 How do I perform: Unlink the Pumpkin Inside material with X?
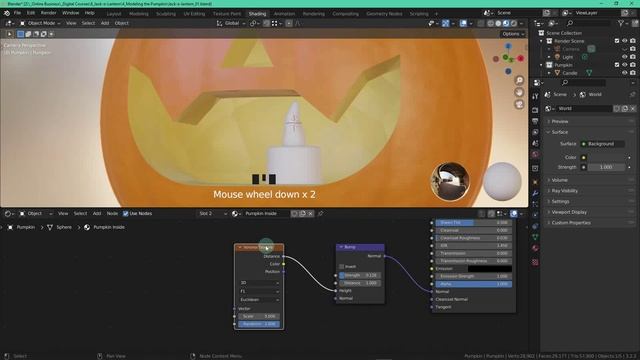(x=311, y=213)
